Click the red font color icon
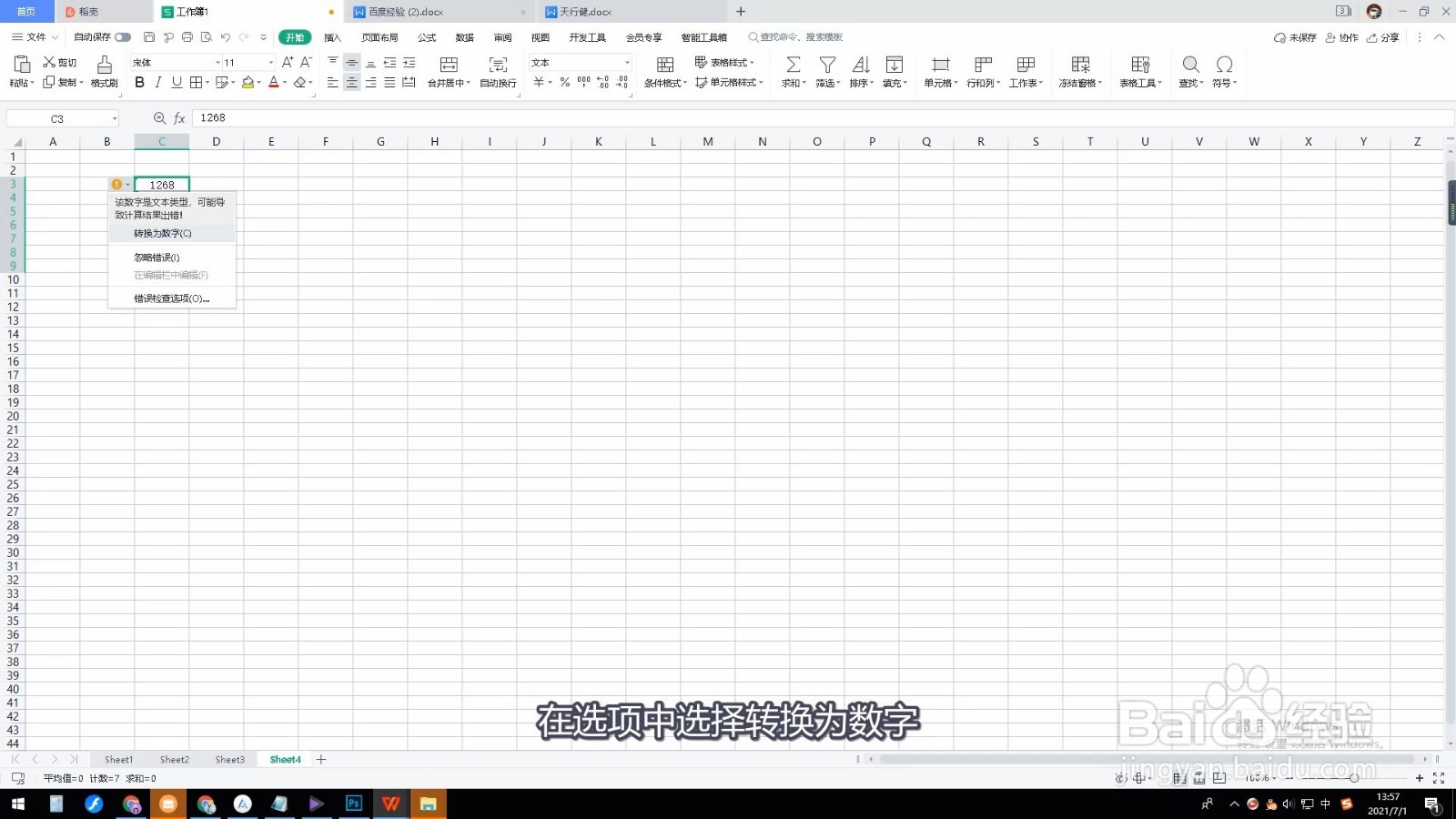 tap(273, 83)
